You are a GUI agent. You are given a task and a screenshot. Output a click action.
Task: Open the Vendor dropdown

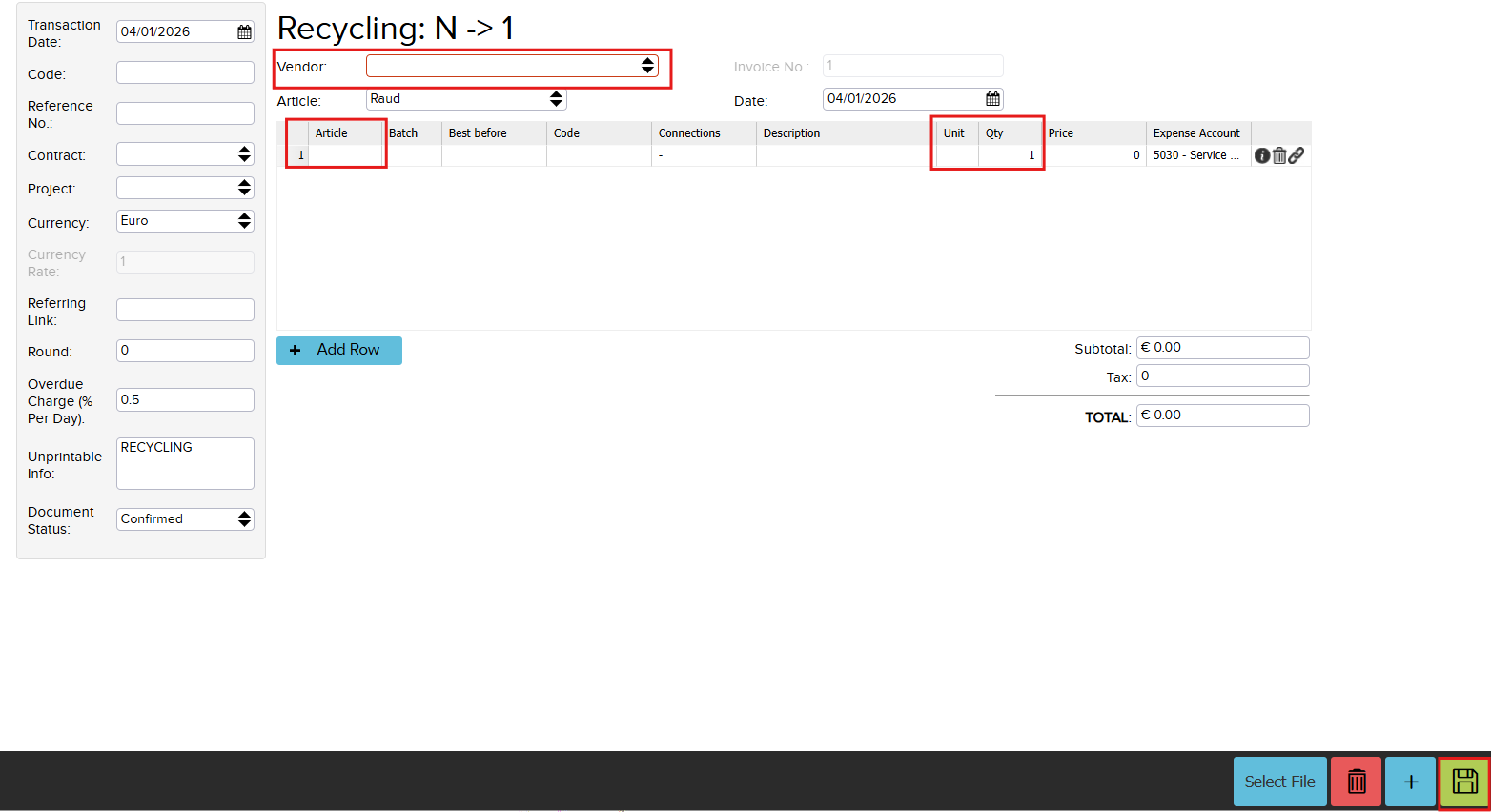pos(512,66)
